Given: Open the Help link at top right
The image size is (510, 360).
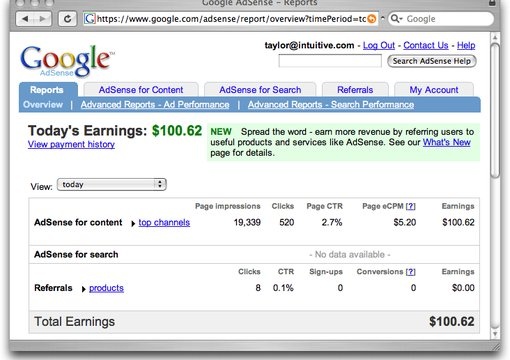Looking at the screenshot, I should [466, 45].
